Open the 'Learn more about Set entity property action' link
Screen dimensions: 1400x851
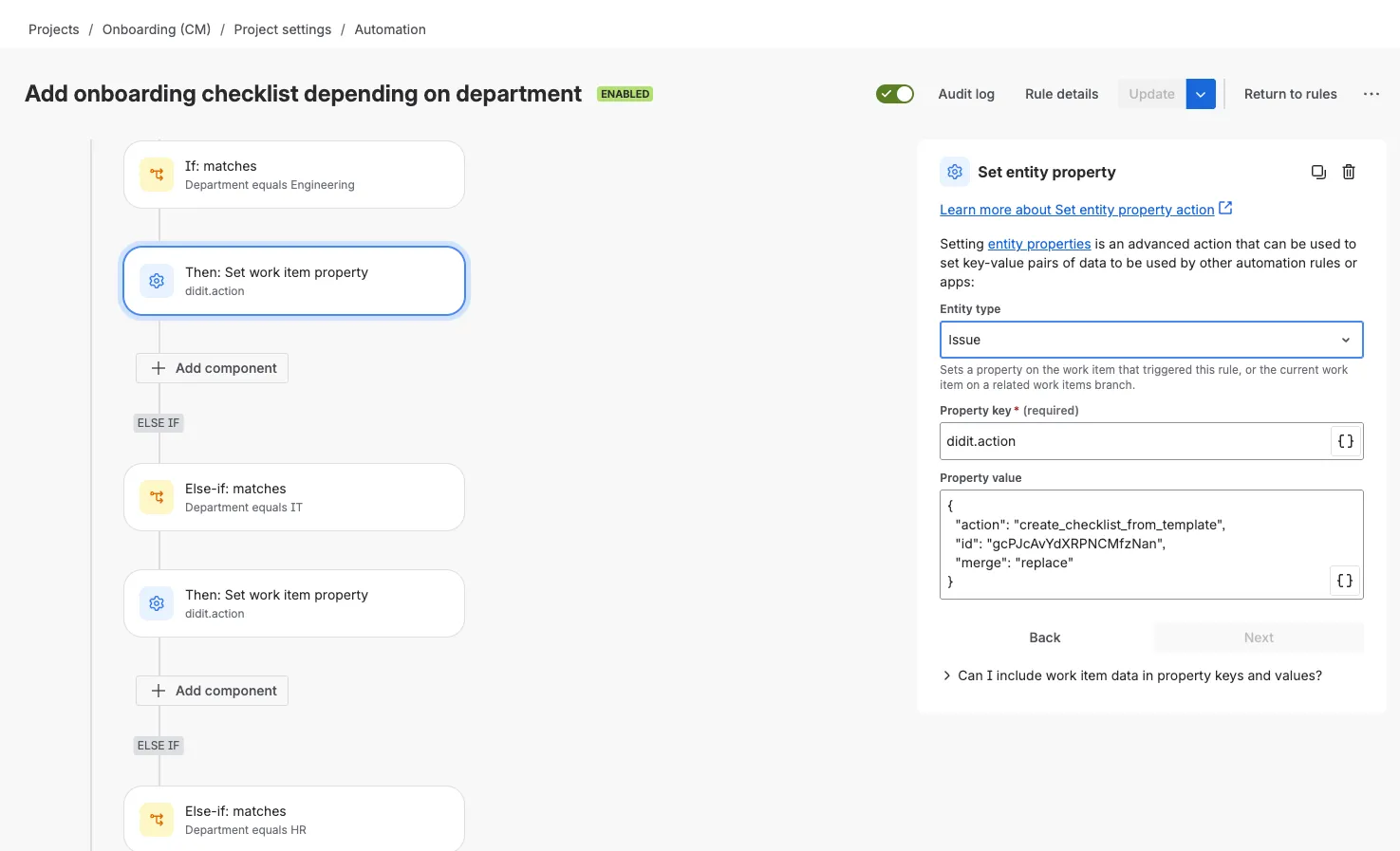pos(1077,210)
